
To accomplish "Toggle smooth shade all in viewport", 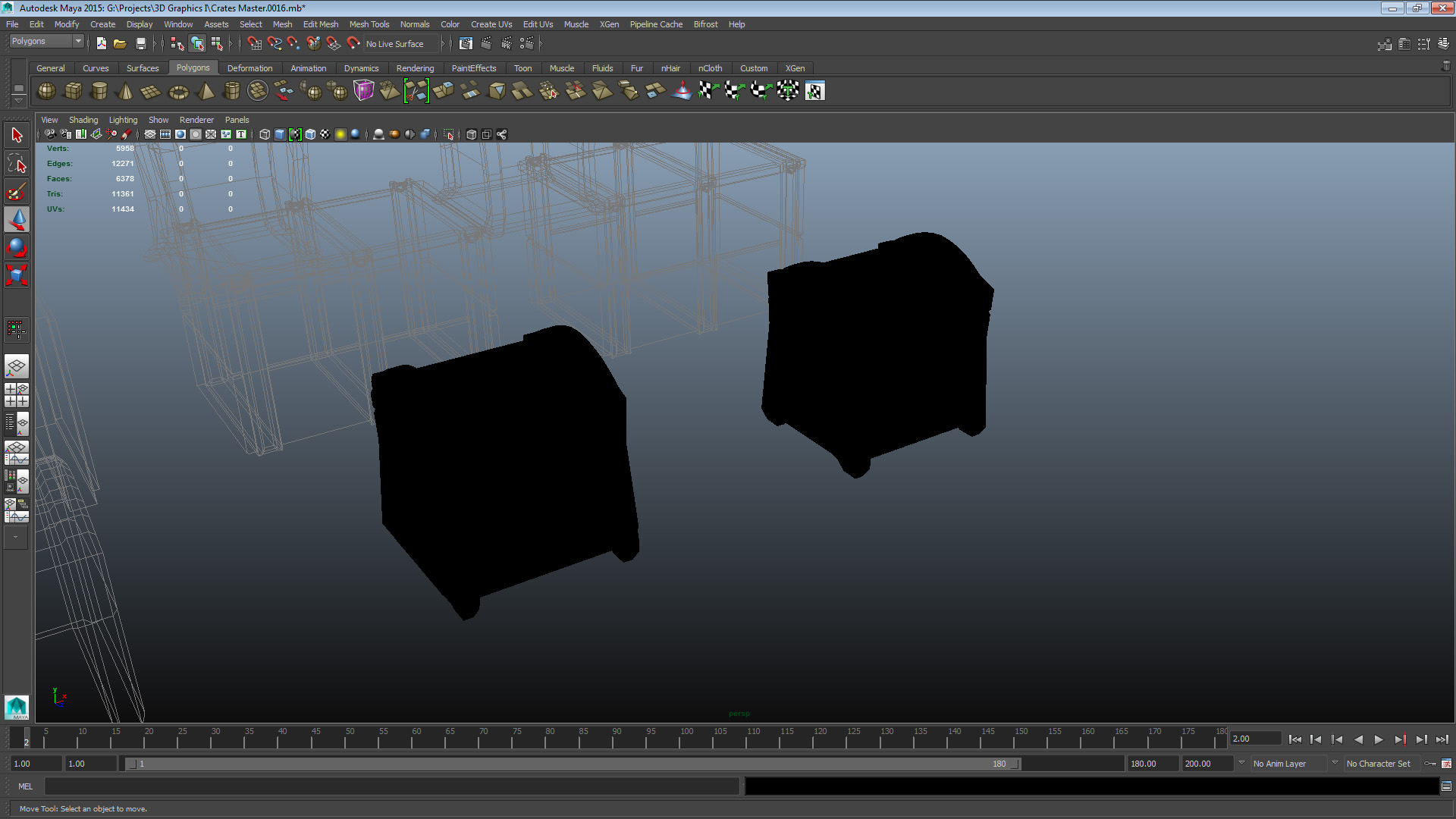I will click(x=280, y=134).
